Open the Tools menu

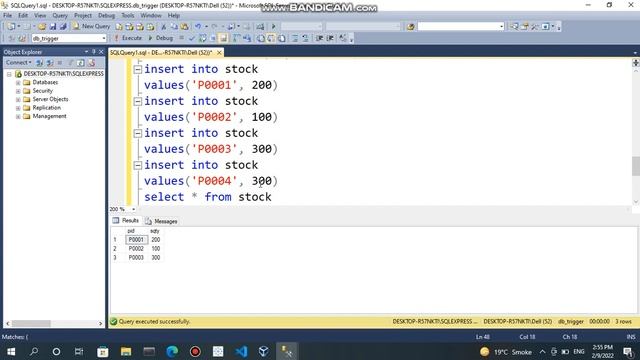click(x=128, y=16)
